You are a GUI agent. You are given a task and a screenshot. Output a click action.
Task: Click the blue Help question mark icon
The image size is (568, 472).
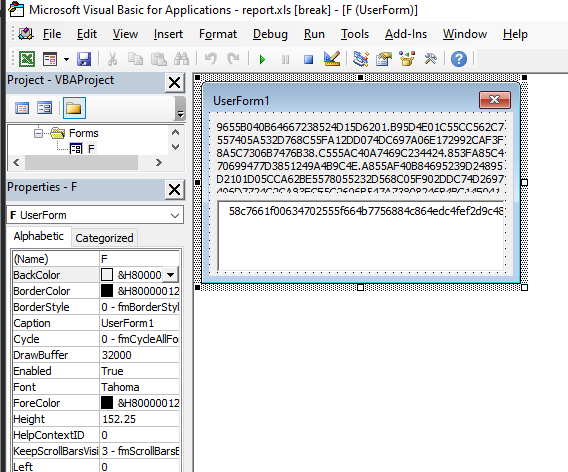click(x=459, y=59)
